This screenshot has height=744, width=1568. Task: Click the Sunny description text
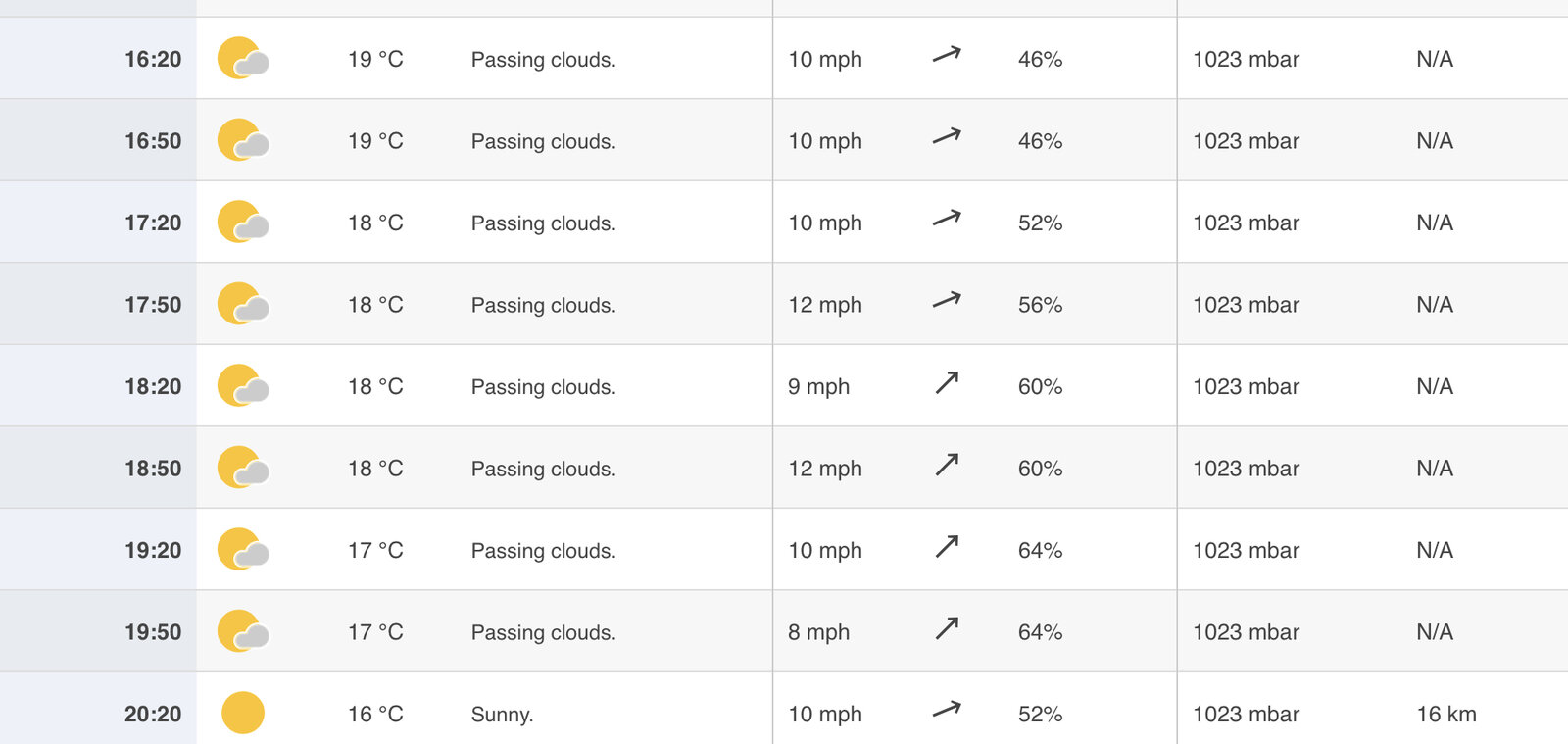pos(502,715)
